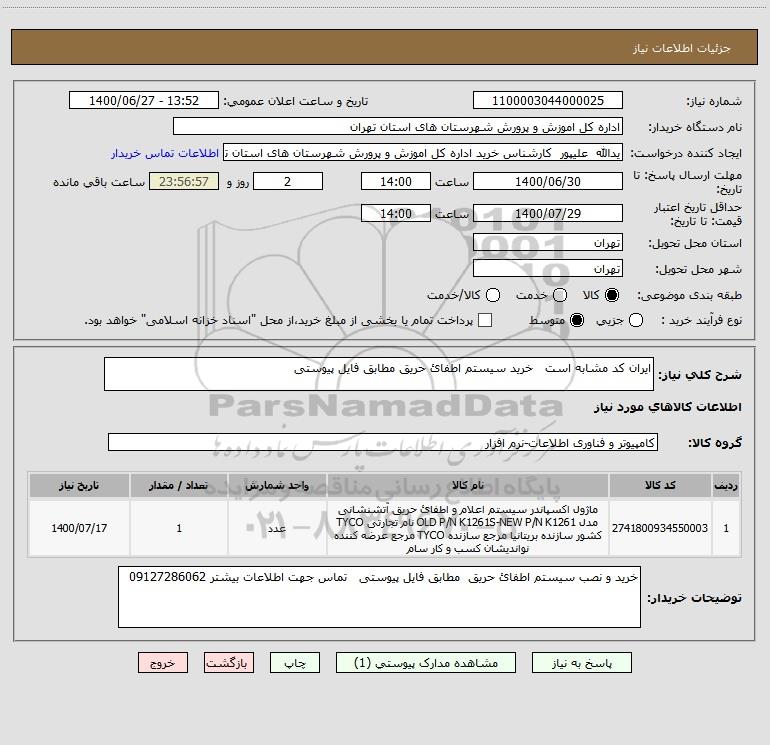
Task: Click the public announcement date-time field
Action: (x=144, y=100)
